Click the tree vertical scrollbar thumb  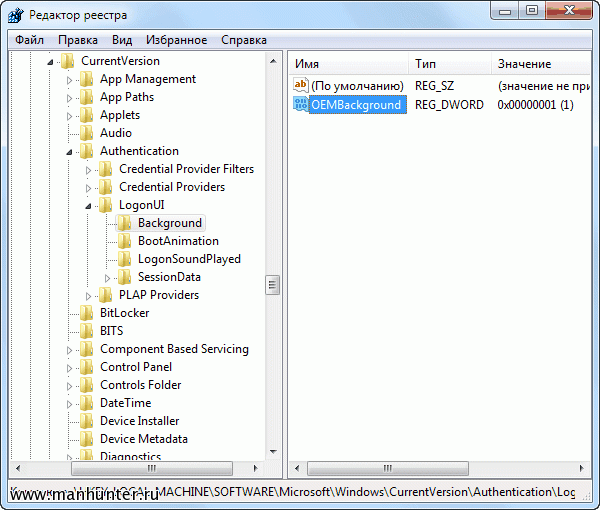click(272, 285)
